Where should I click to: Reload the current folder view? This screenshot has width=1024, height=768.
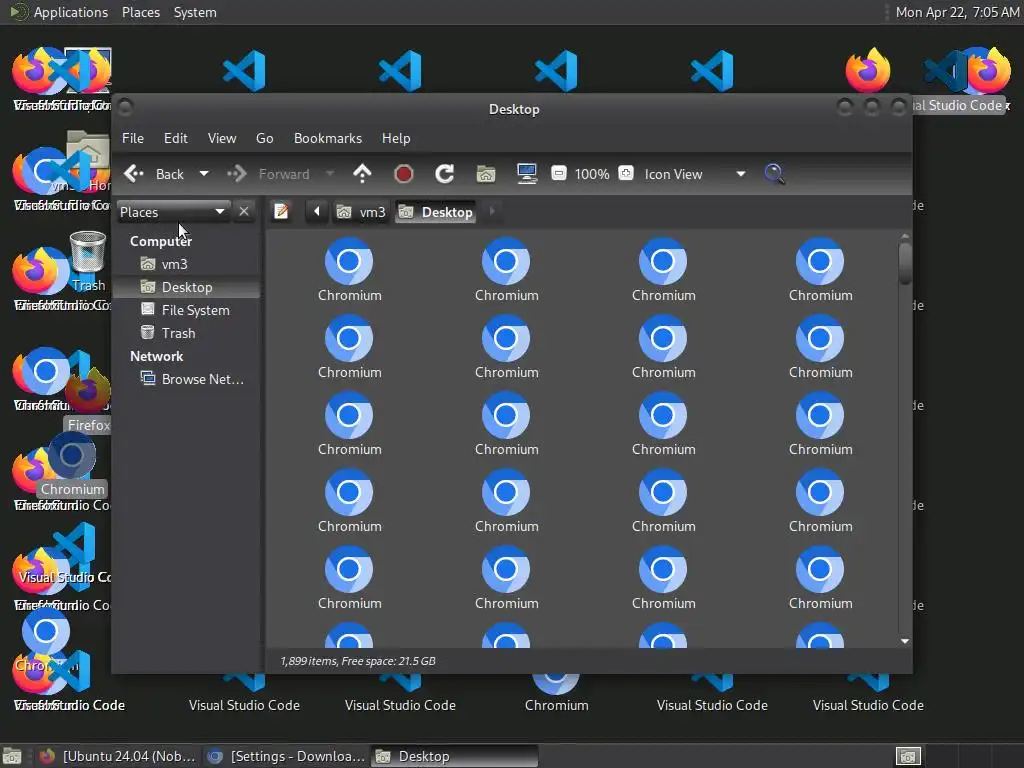[445, 174]
